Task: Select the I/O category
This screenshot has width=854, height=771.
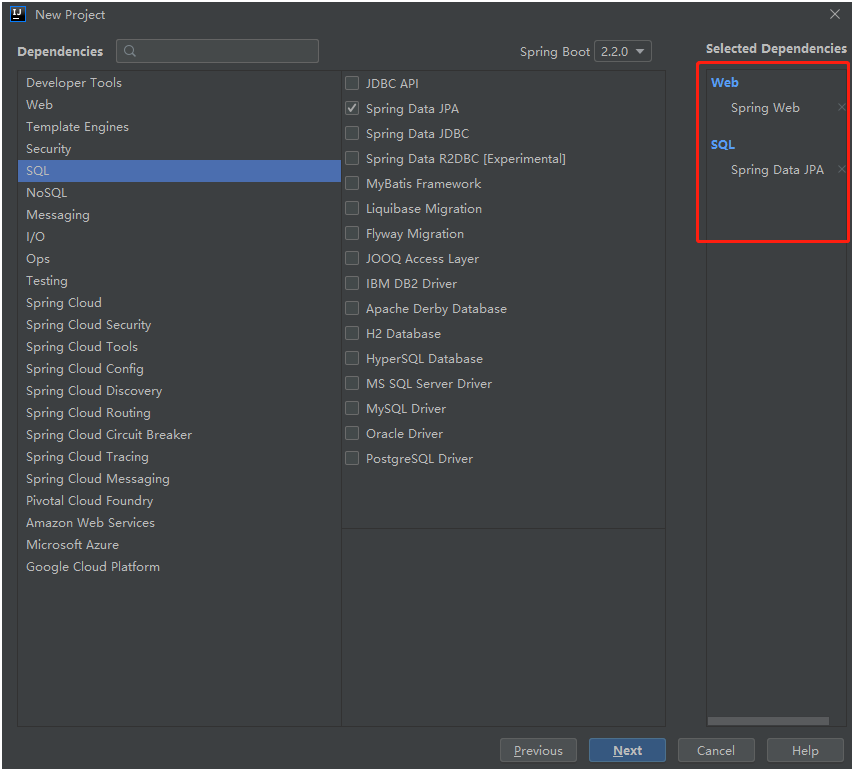Action: [x=179, y=237]
